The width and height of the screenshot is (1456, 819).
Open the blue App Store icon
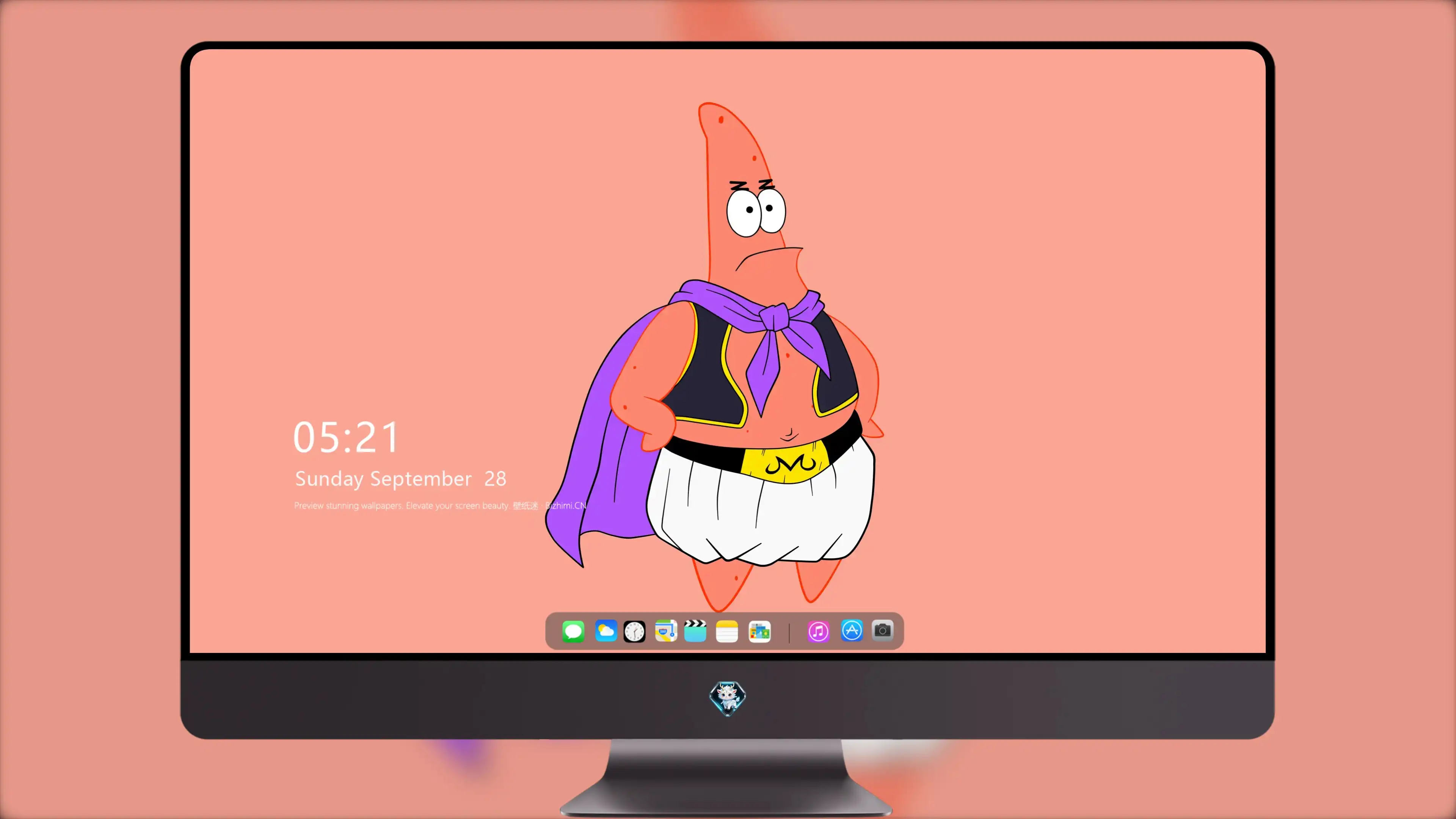coord(852,631)
